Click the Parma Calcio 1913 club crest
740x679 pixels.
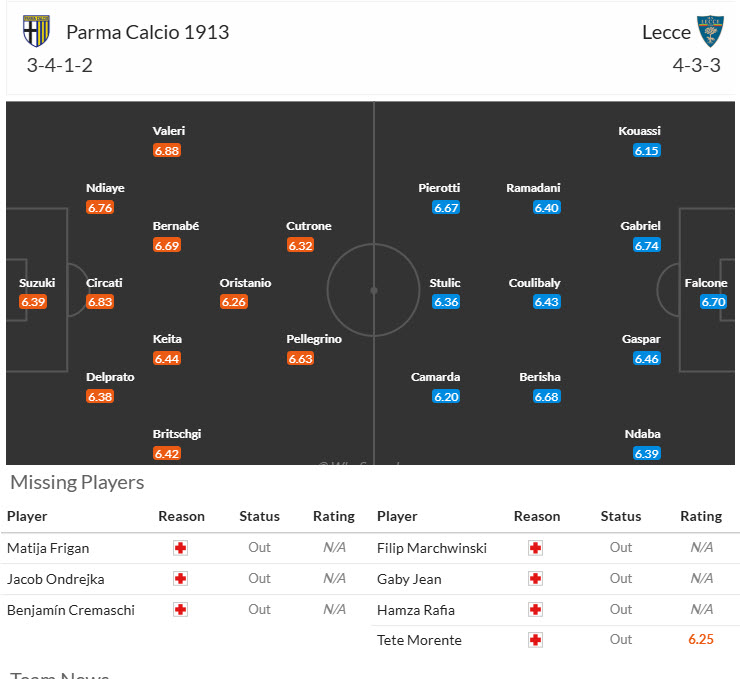36,31
